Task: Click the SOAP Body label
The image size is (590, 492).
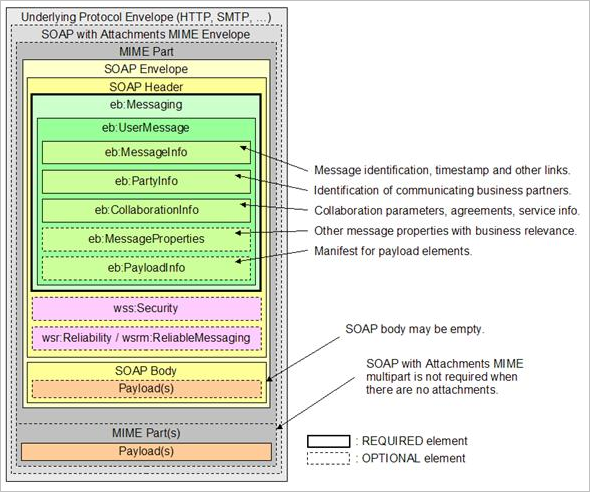Action: [x=146, y=371]
